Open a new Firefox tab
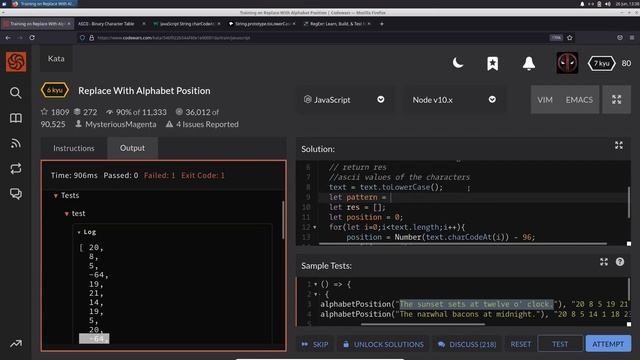This screenshot has height=360, width=640. [382, 24]
